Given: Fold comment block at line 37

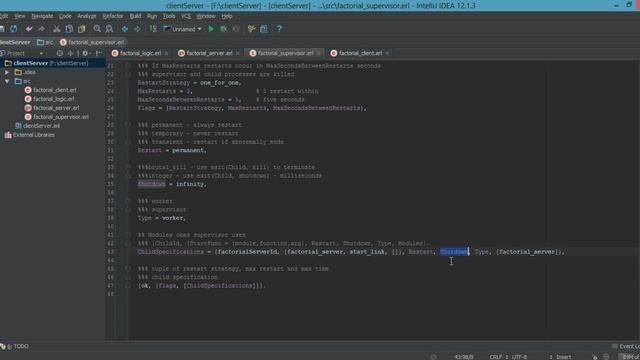Looking at the screenshot, I should point(128,201).
